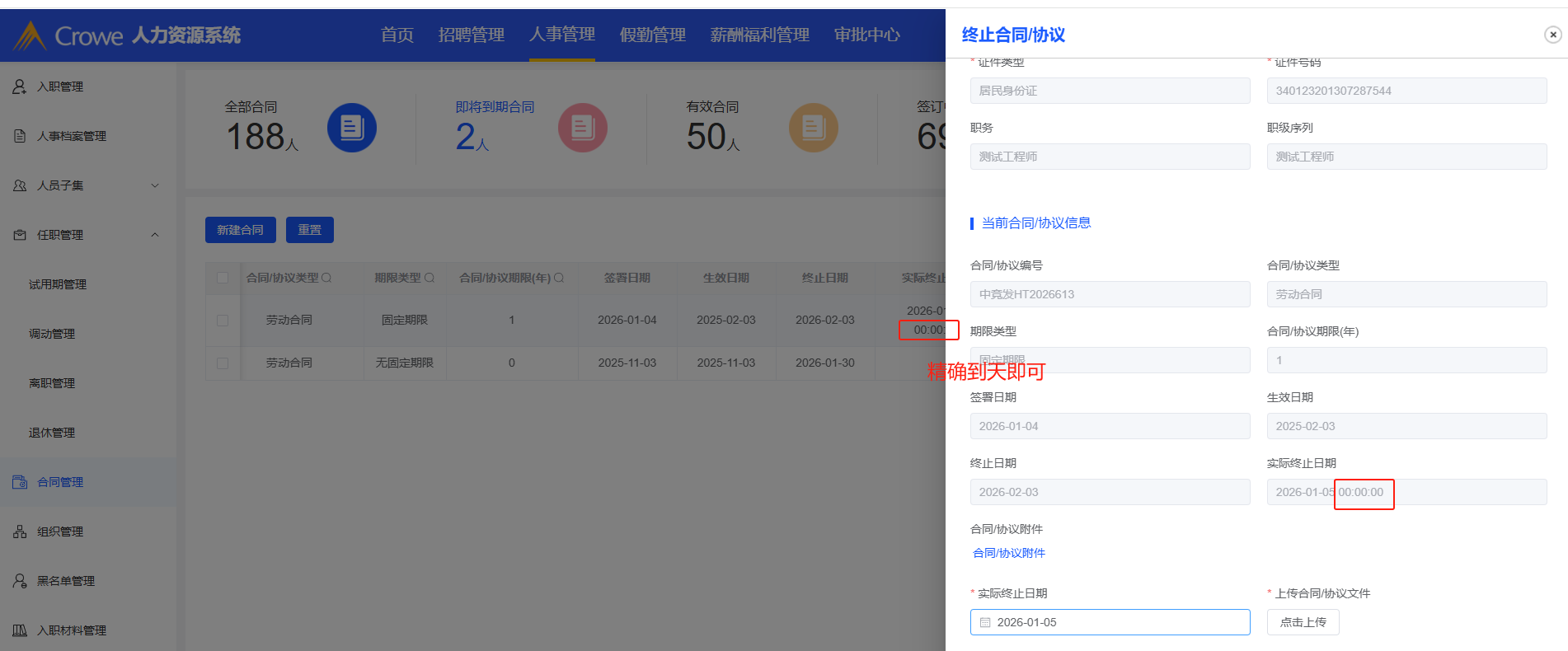Open the 实际终止日期 date picker
Image resolution: width=1568 pixels, height=651 pixels.
coord(1110,622)
